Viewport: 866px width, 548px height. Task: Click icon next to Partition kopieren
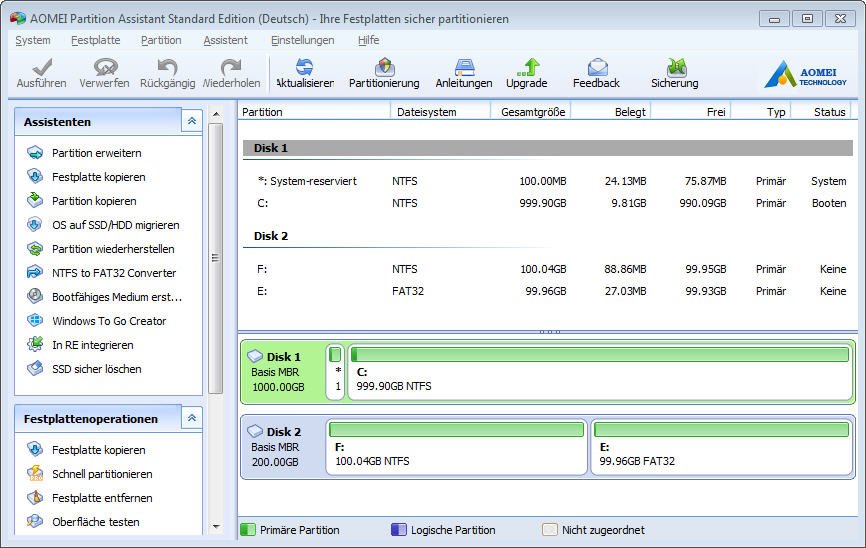pyautogui.click(x=35, y=200)
